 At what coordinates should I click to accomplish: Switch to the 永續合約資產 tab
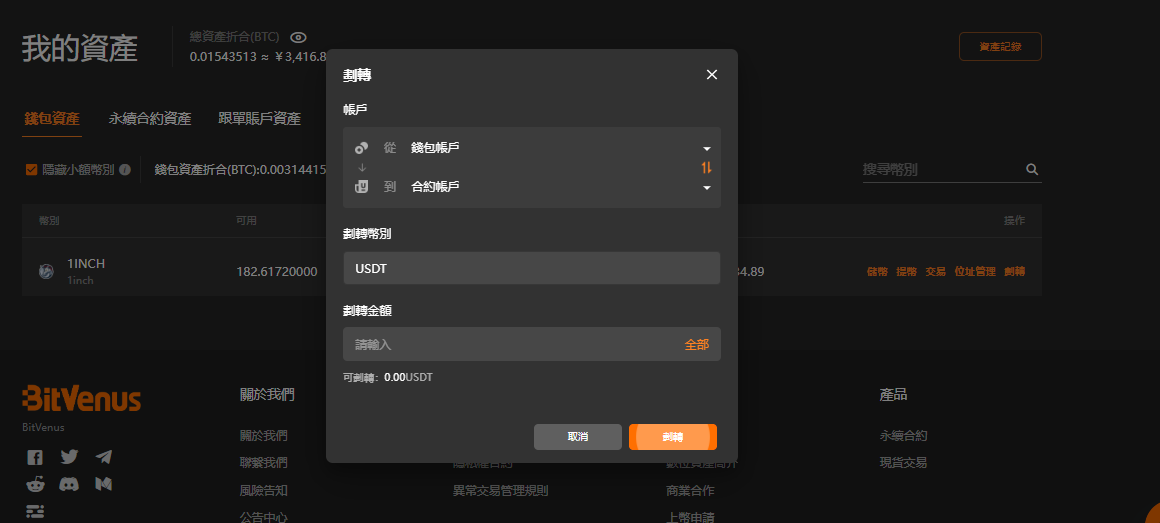tap(150, 118)
